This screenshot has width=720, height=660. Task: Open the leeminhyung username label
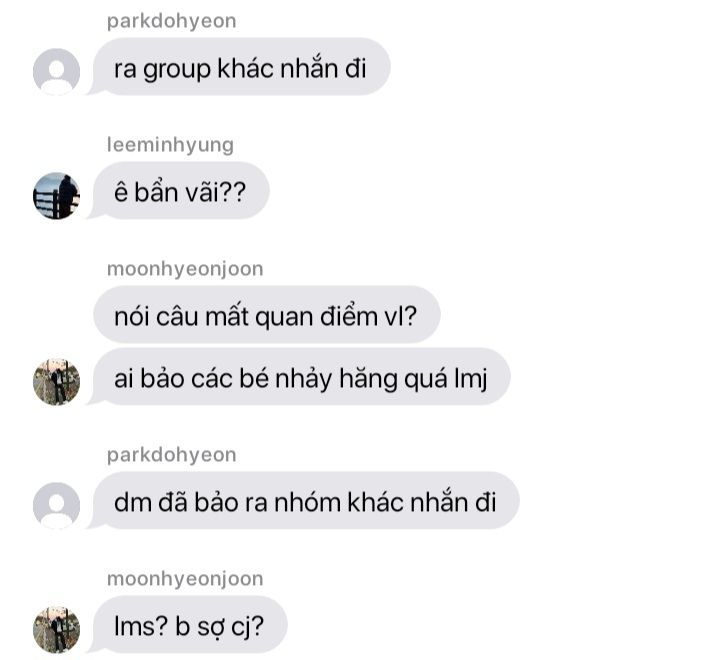(170, 145)
